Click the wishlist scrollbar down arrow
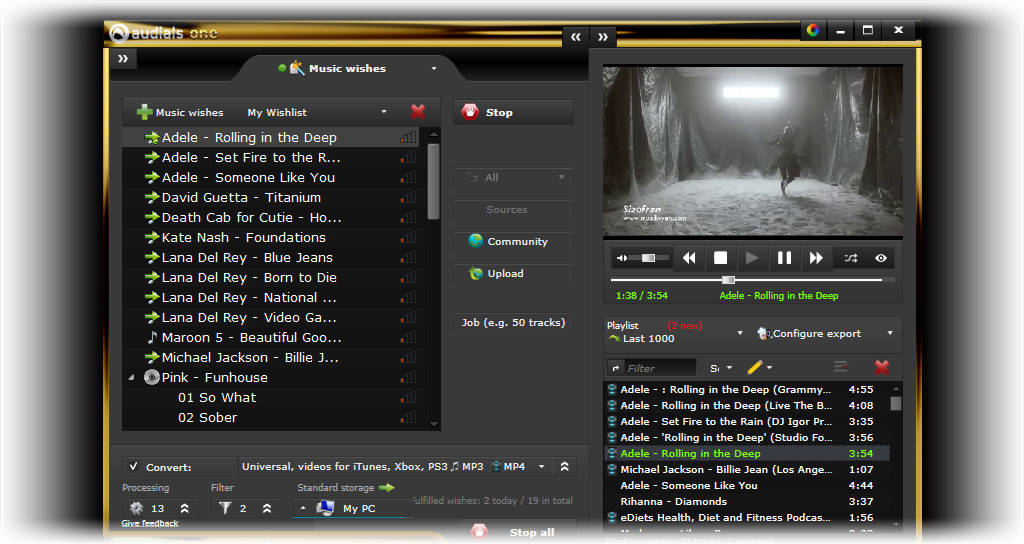 tap(434, 424)
